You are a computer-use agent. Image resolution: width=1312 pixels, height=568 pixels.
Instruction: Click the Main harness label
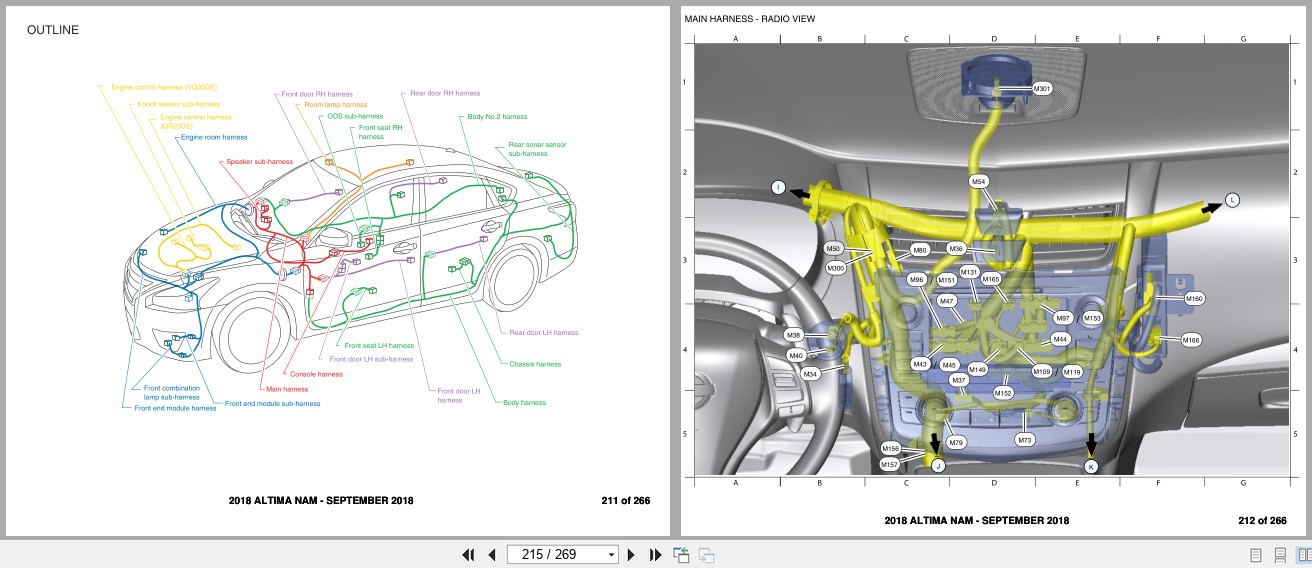coord(287,388)
